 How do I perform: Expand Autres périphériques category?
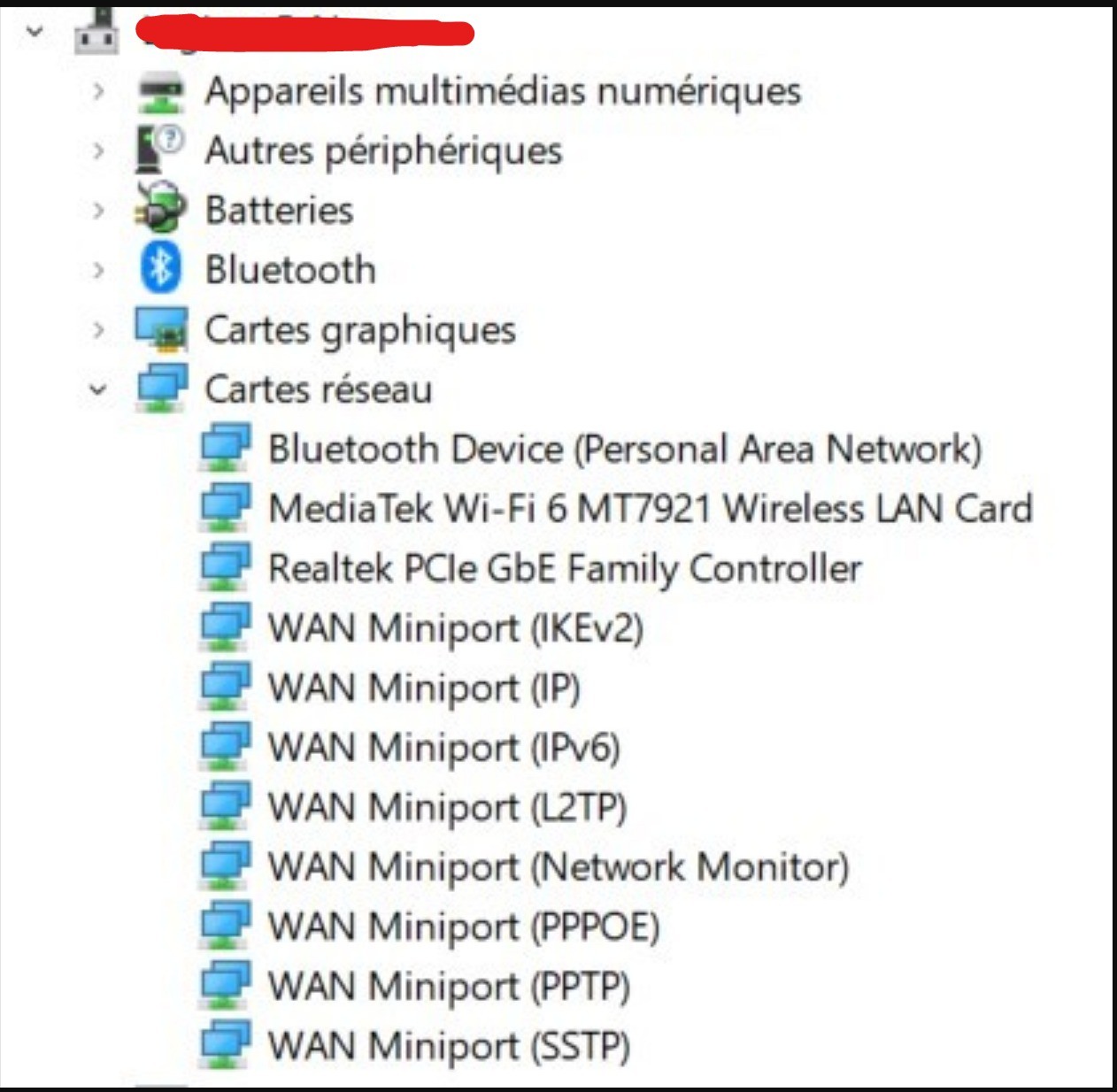98,150
